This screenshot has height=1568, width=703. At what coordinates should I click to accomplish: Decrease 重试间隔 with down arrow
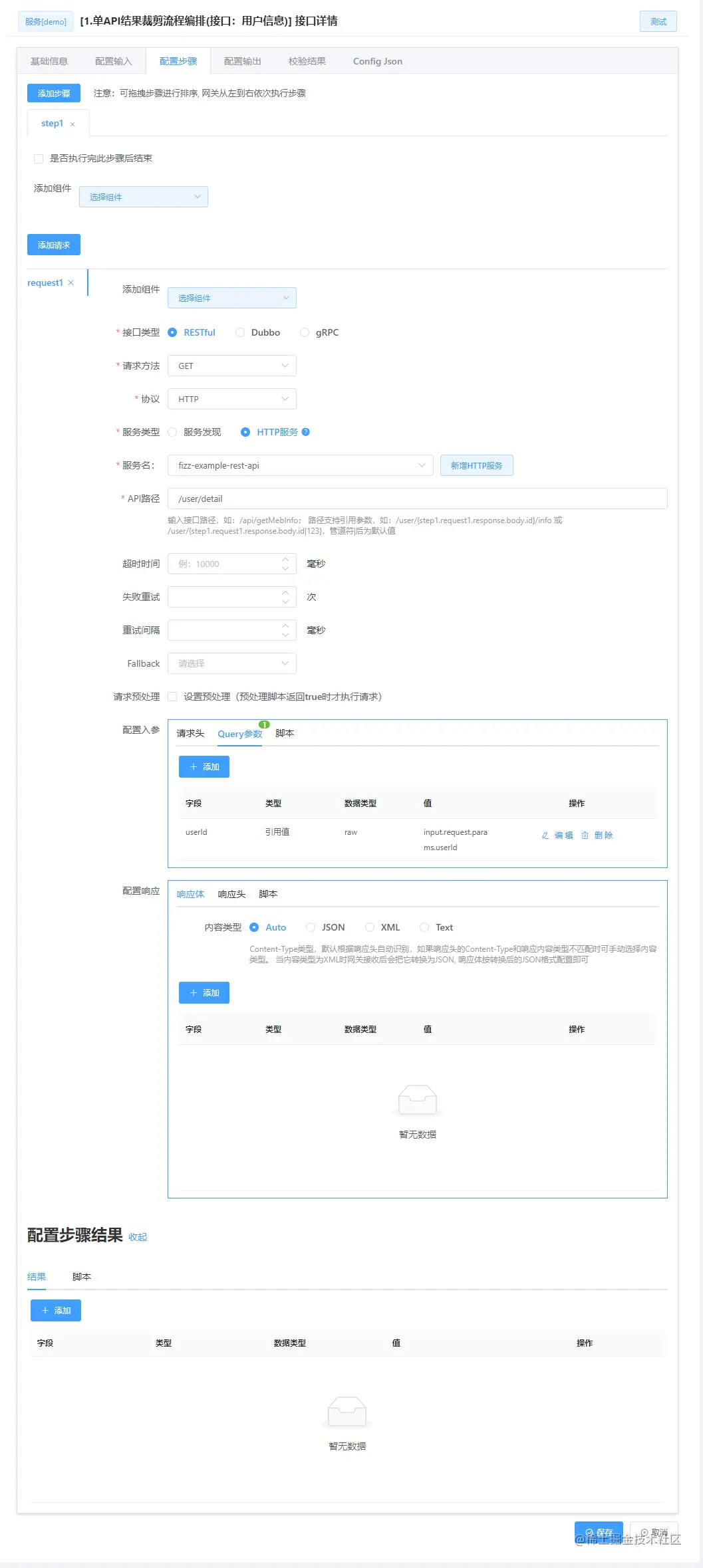285,635
